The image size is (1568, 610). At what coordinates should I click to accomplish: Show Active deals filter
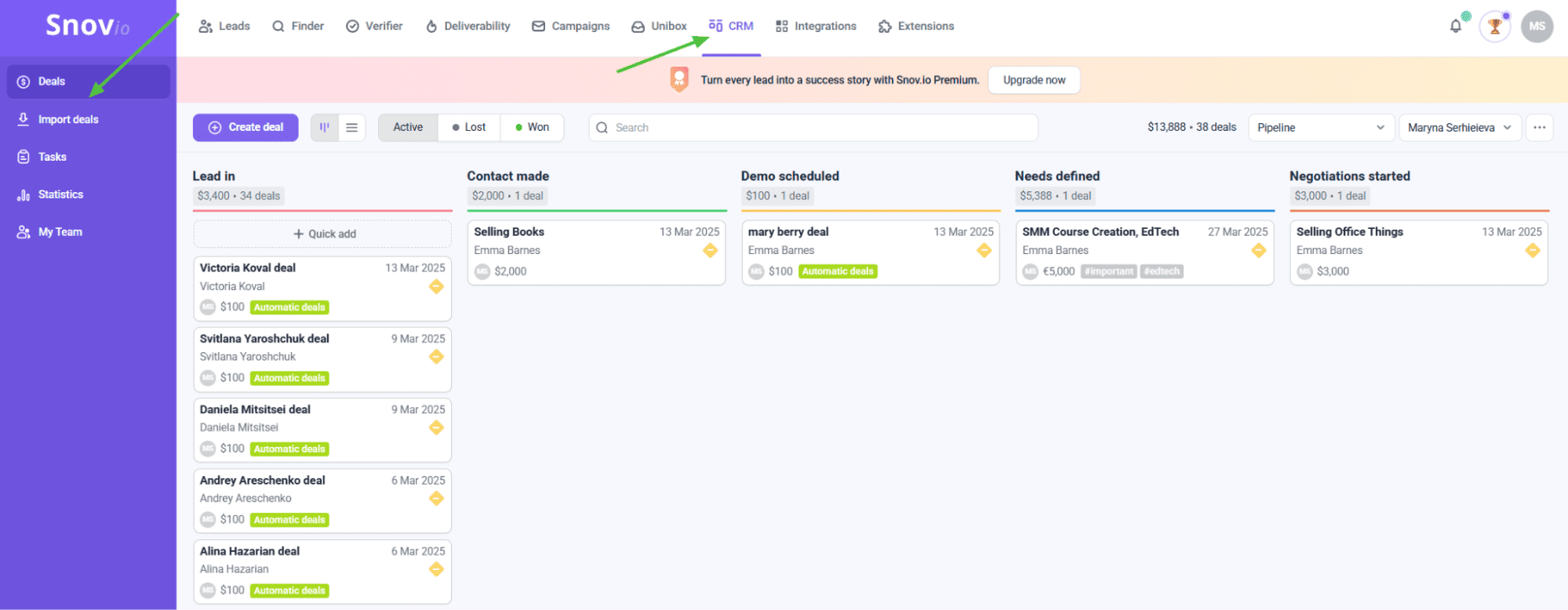[x=408, y=127]
